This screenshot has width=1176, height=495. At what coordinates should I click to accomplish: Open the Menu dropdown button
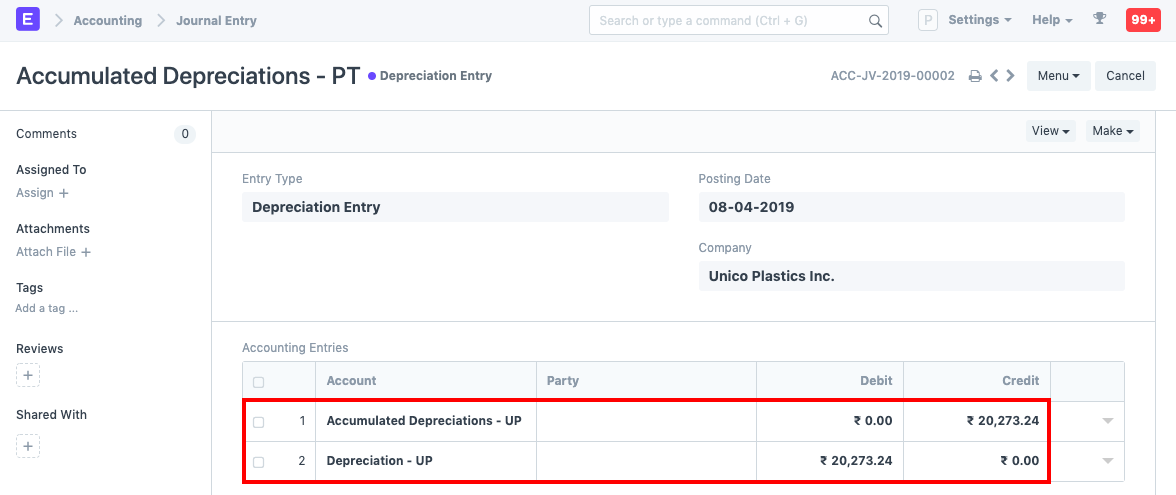[1058, 76]
